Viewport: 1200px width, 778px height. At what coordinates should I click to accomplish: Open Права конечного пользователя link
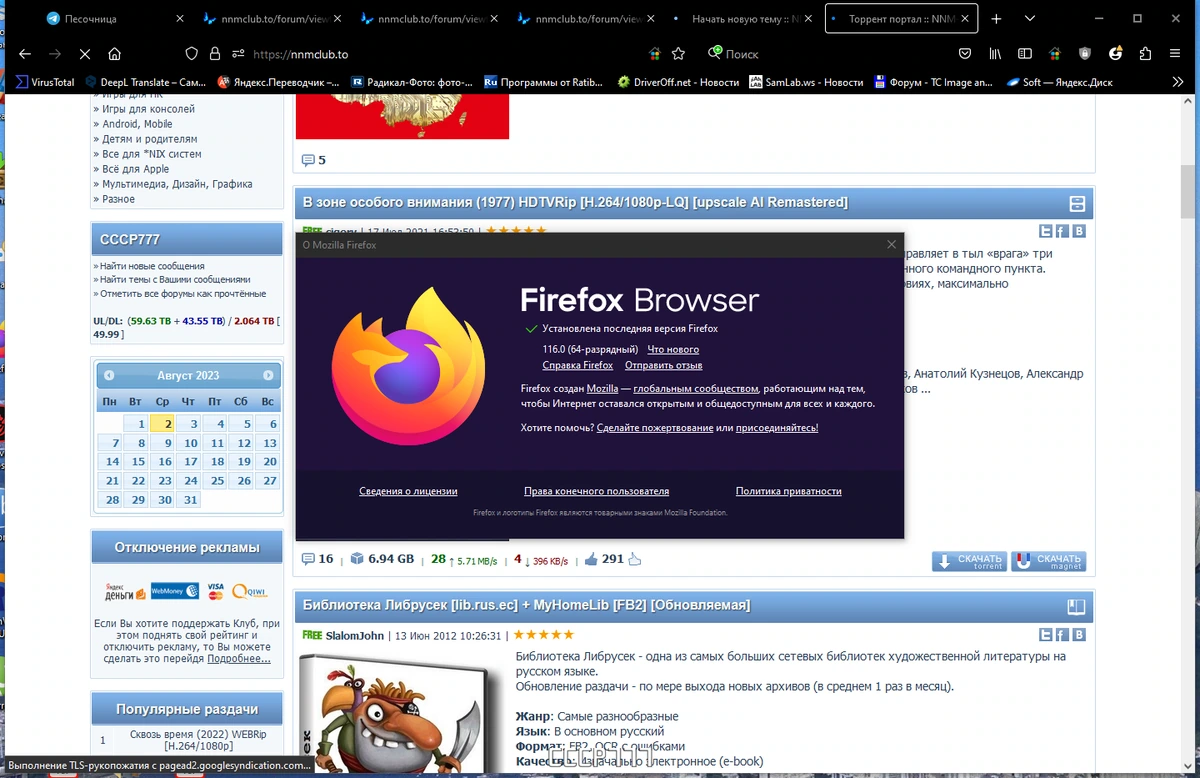click(x=596, y=491)
